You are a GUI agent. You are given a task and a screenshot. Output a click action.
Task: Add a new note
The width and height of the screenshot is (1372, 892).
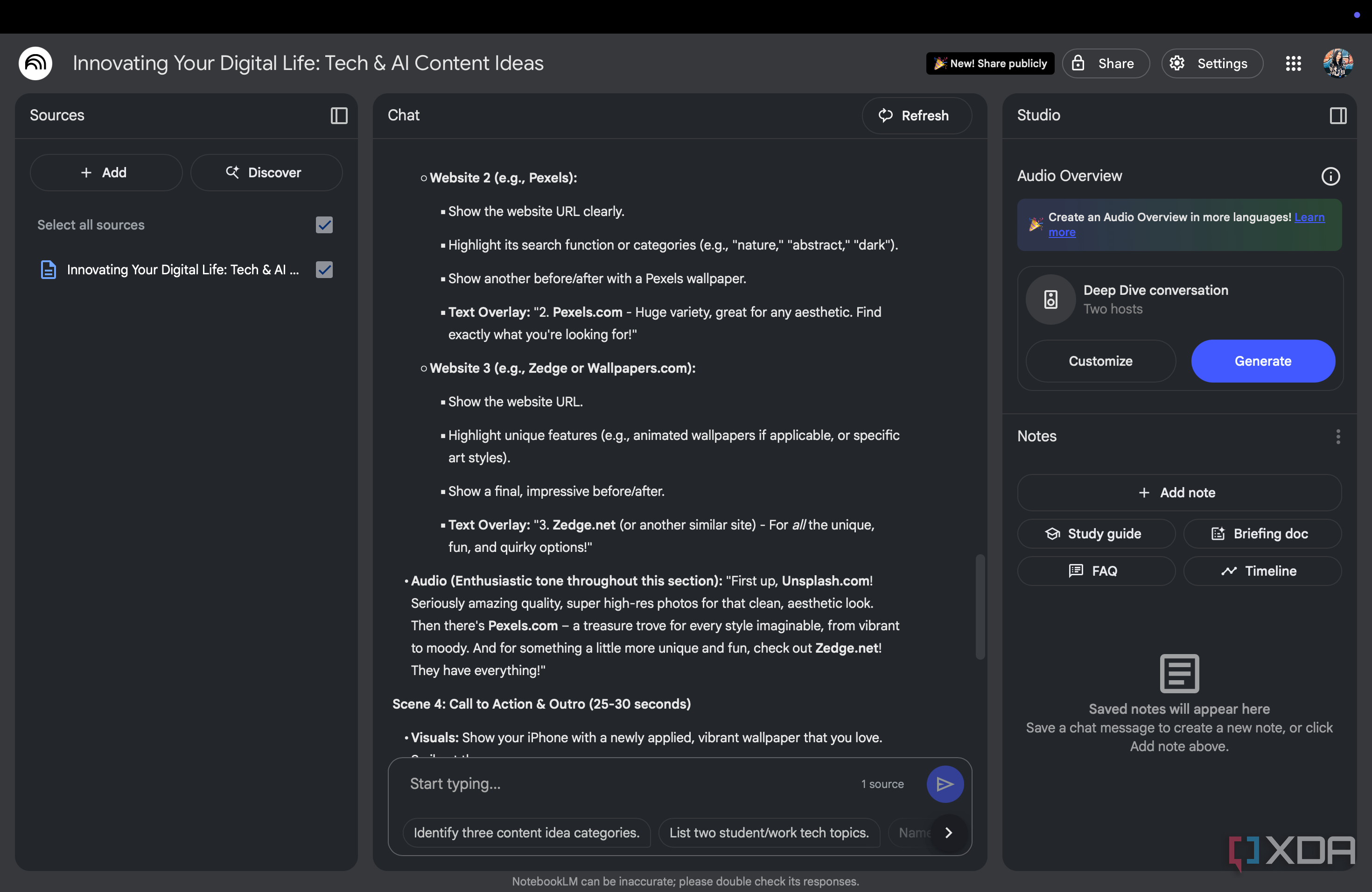1179,492
